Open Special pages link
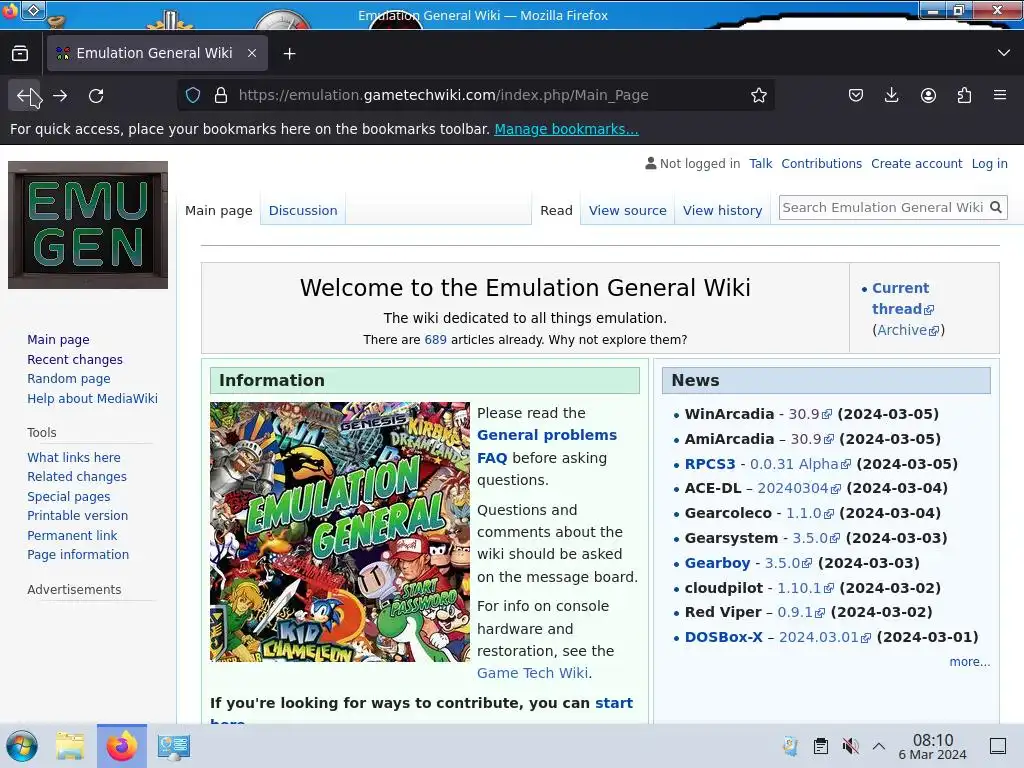 (69, 496)
